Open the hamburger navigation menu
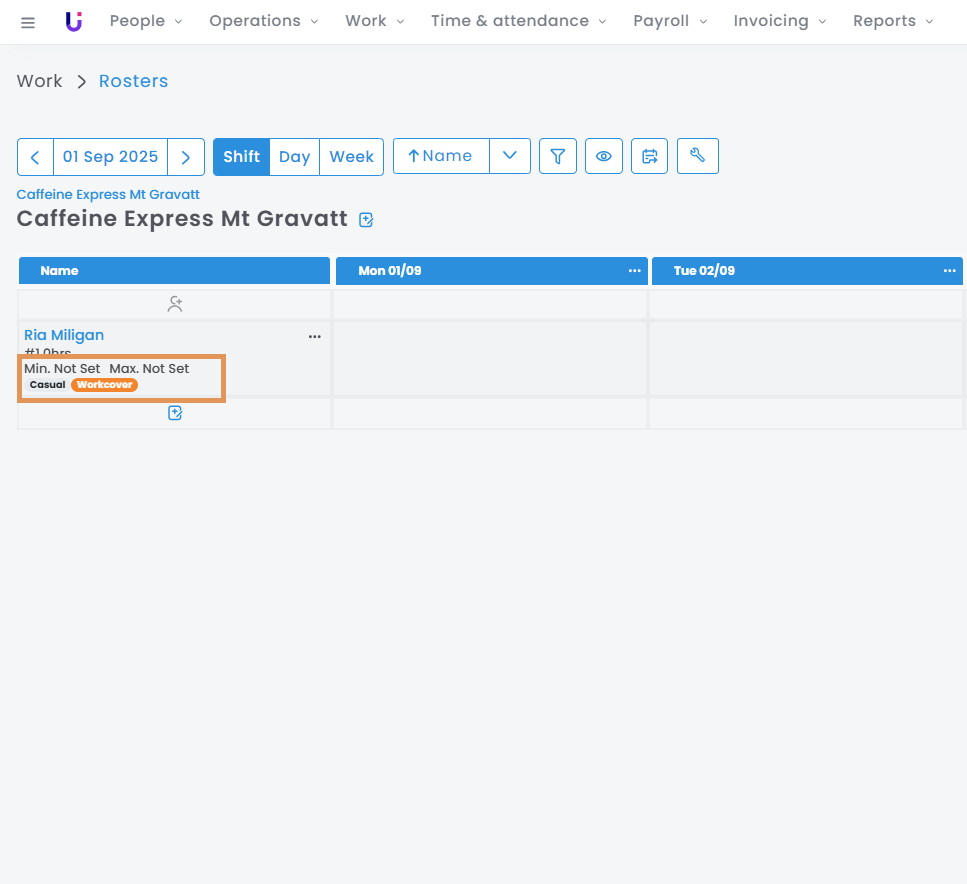Viewport: 967px width, 884px height. tap(28, 22)
